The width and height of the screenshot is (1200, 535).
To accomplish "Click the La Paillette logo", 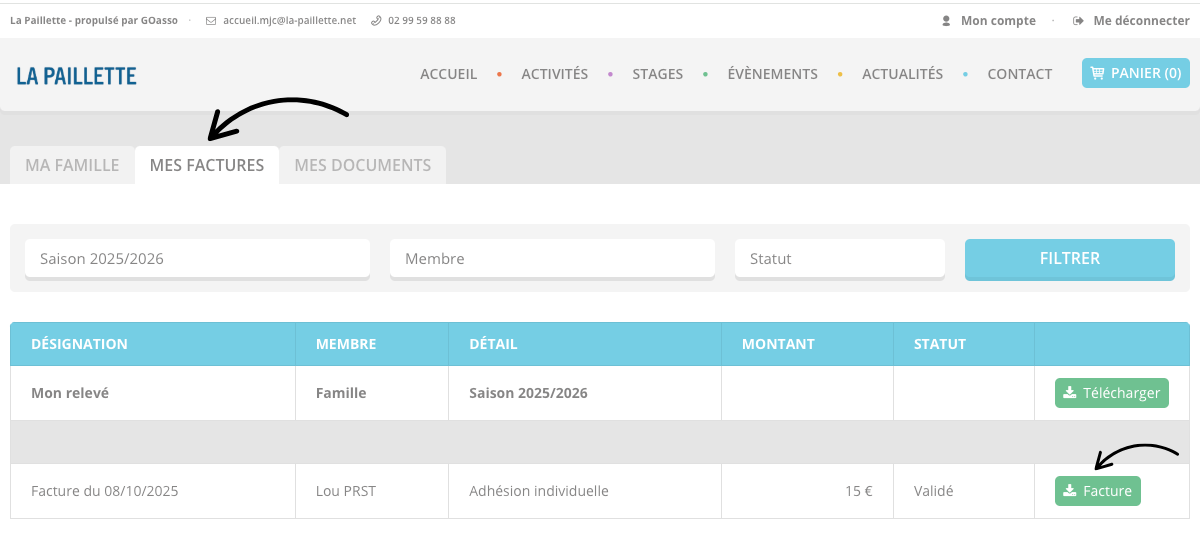I will (76, 76).
